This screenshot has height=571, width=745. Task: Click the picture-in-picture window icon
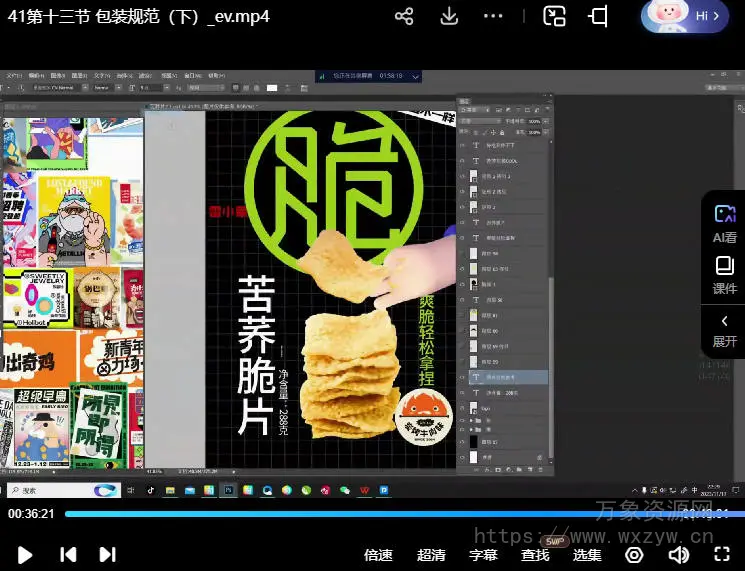[554, 17]
